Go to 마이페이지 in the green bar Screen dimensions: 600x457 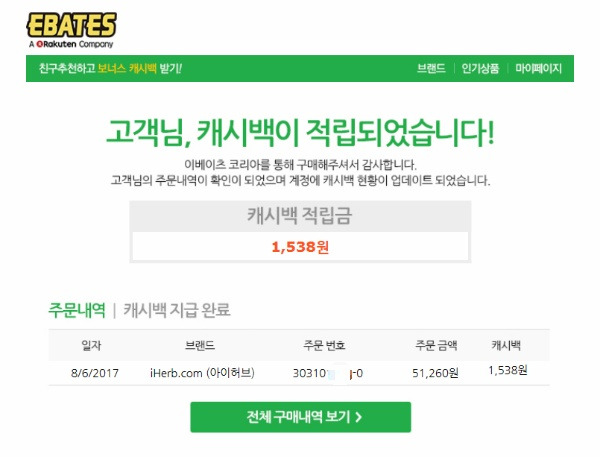click(x=538, y=69)
